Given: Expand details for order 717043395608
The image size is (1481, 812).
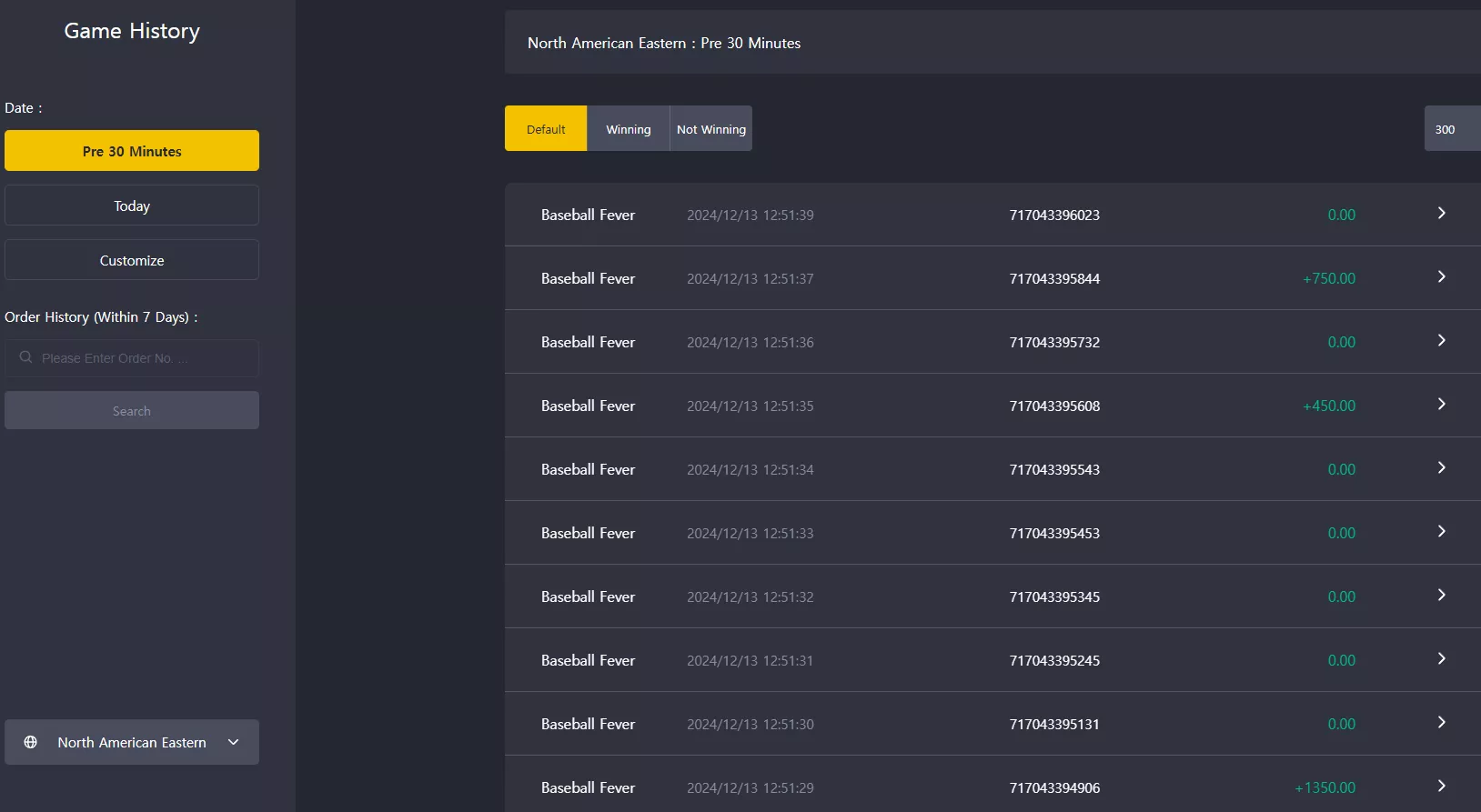Looking at the screenshot, I should tap(1441, 404).
